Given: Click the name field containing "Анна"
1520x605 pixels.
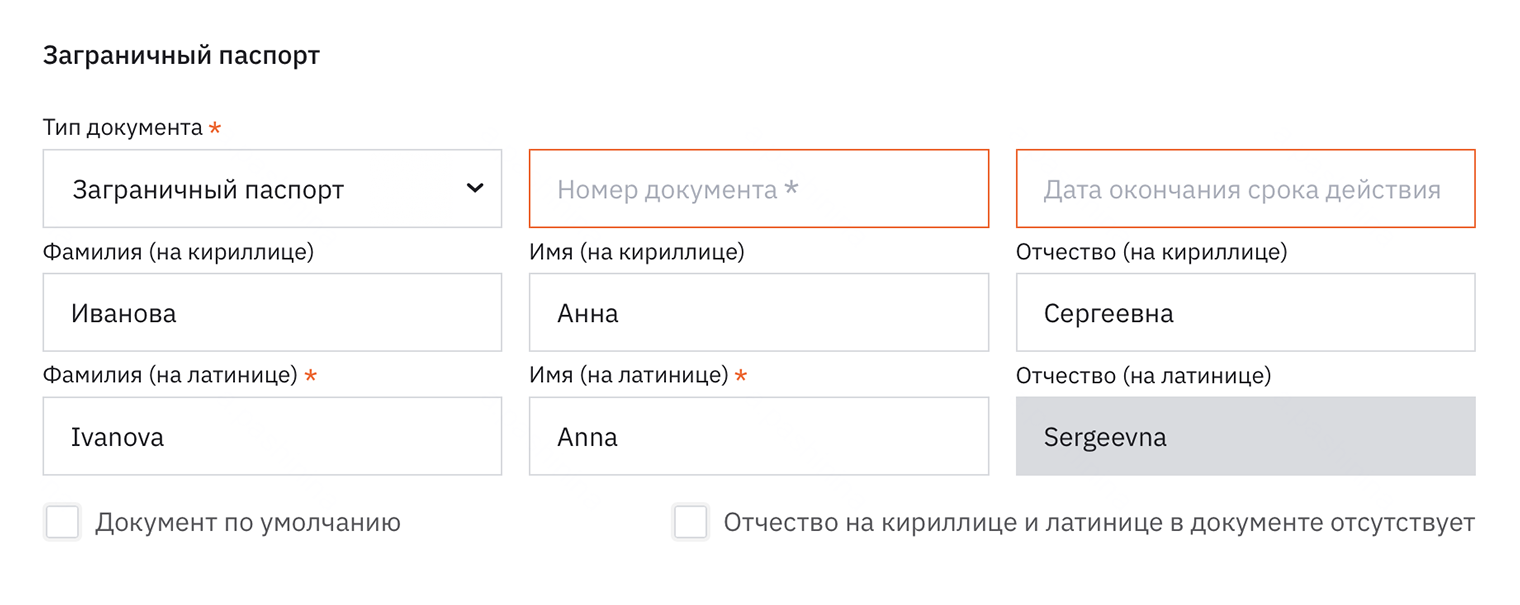Looking at the screenshot, I should click(x=757, y=312).
